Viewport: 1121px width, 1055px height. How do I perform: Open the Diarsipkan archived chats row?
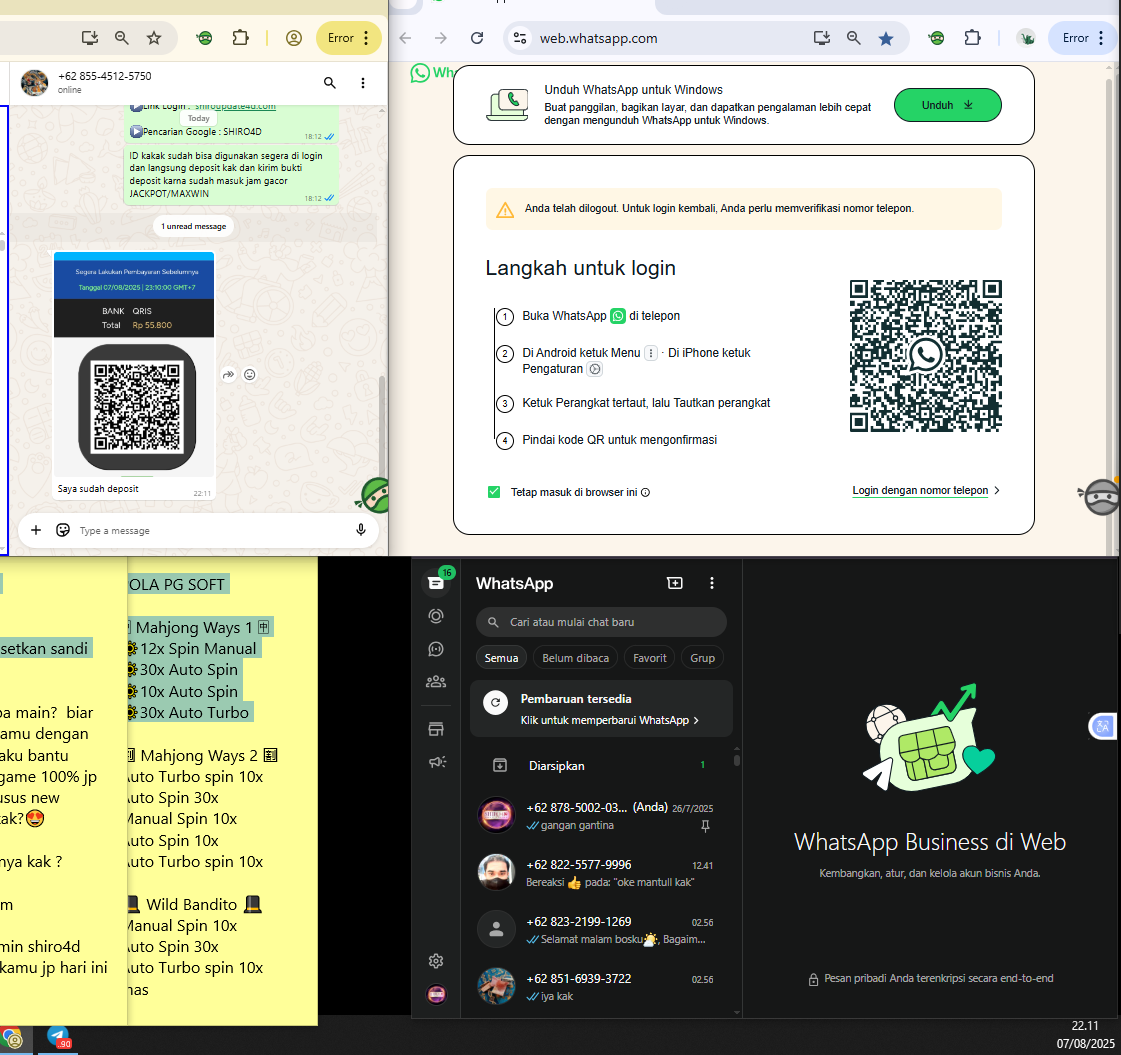point(601,766)
